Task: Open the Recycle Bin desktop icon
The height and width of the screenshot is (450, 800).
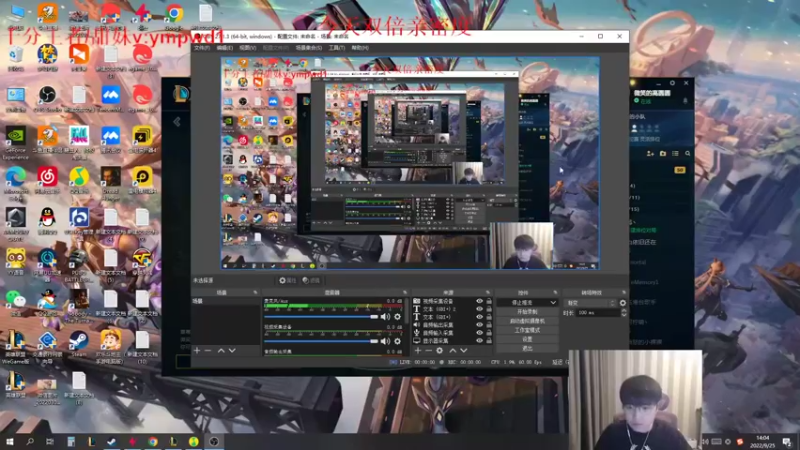Action: coord(16,58)
